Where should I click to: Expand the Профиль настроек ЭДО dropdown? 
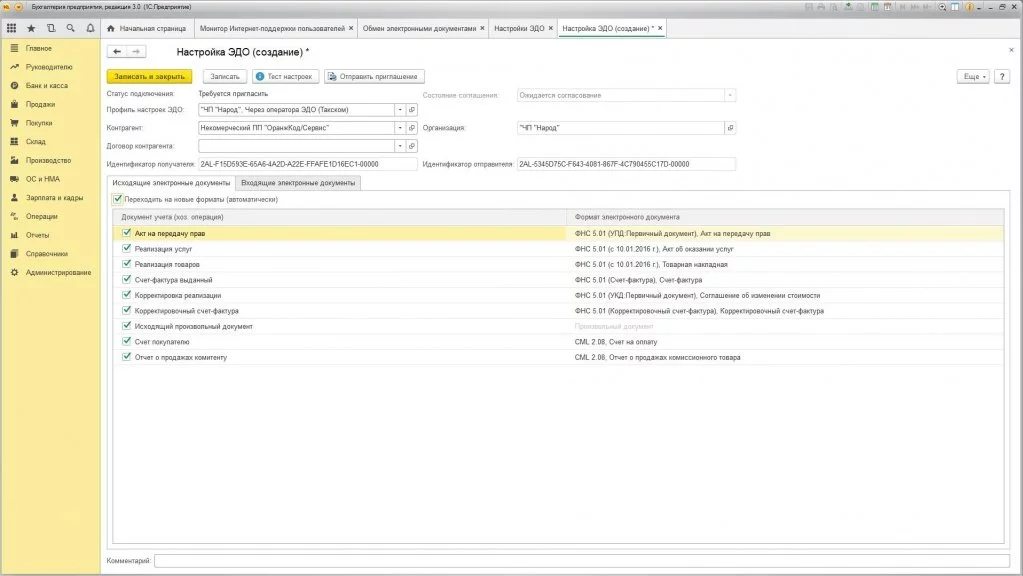[400, 110]
